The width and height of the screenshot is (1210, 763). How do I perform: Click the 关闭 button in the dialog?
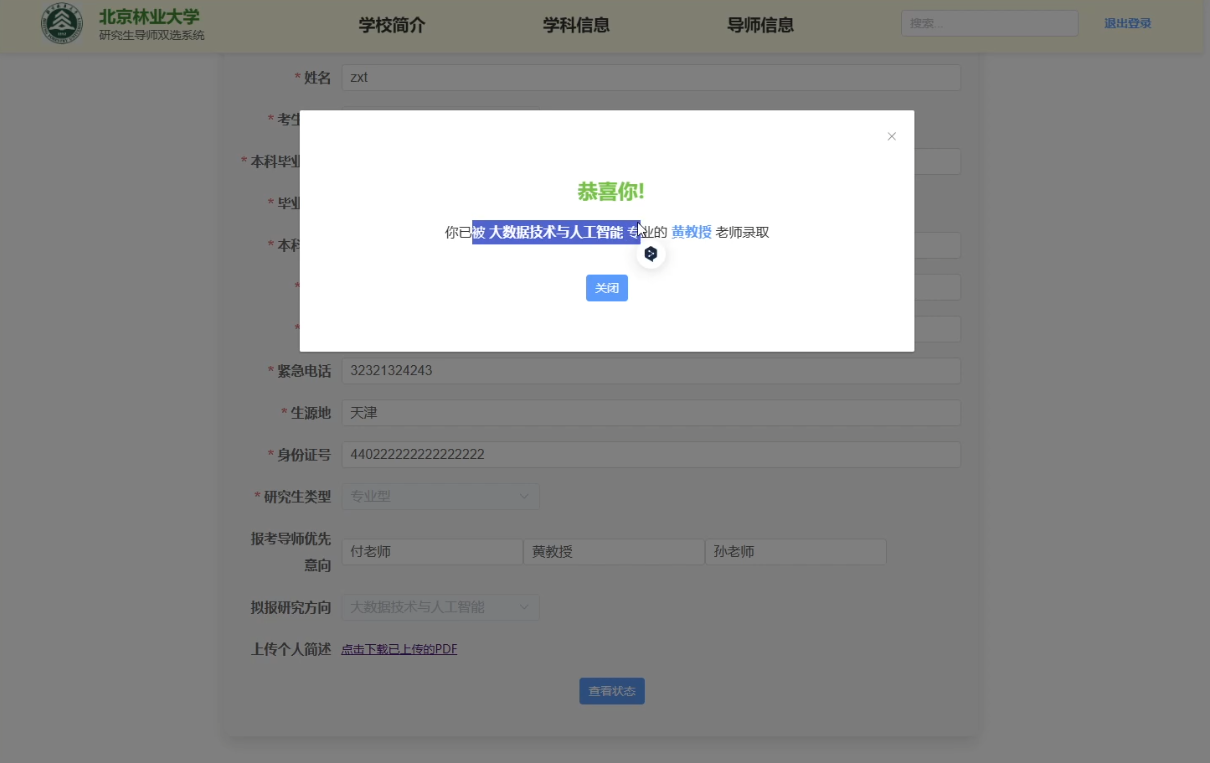point(606,288)
